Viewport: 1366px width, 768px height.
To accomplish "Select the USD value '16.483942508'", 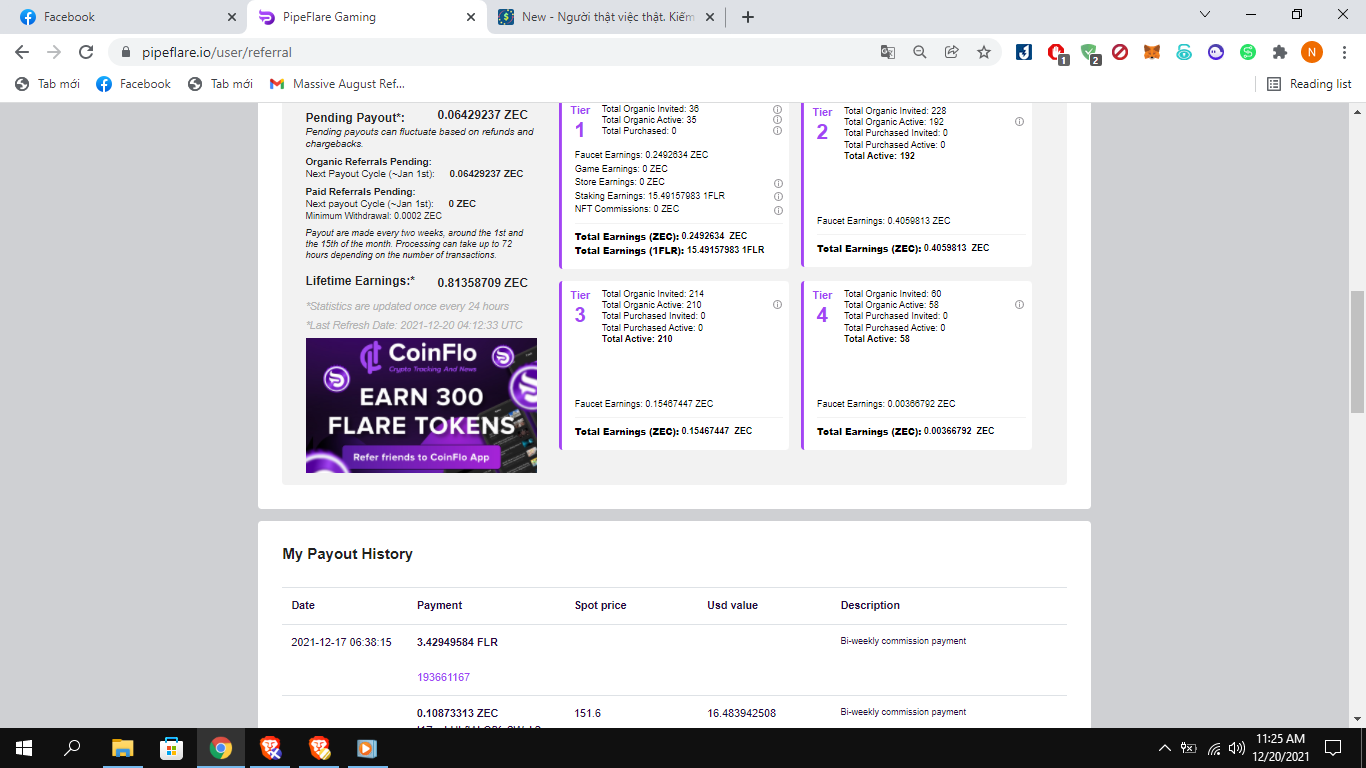I will coord(741,713).
